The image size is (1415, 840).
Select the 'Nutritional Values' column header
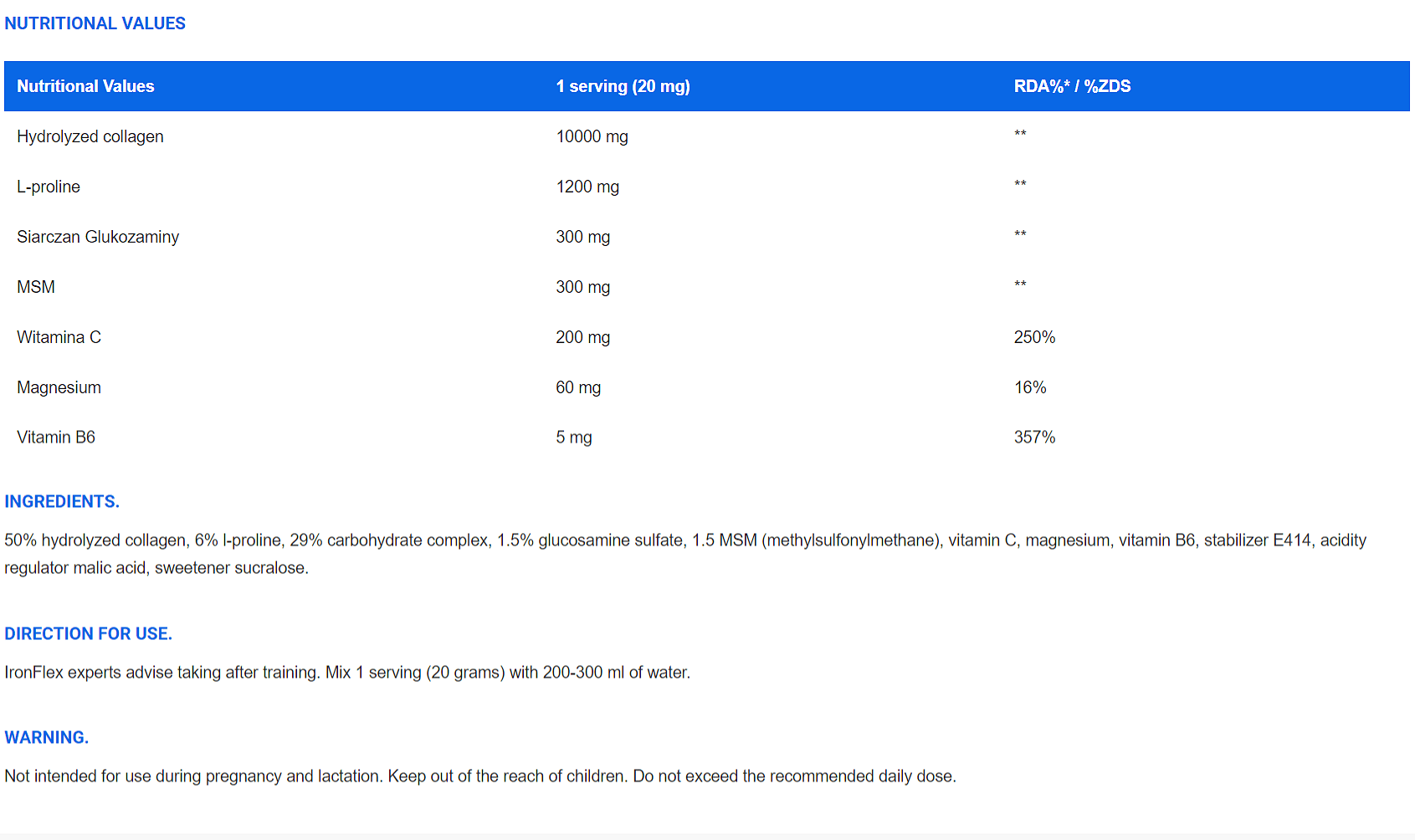tap(85, 86)
